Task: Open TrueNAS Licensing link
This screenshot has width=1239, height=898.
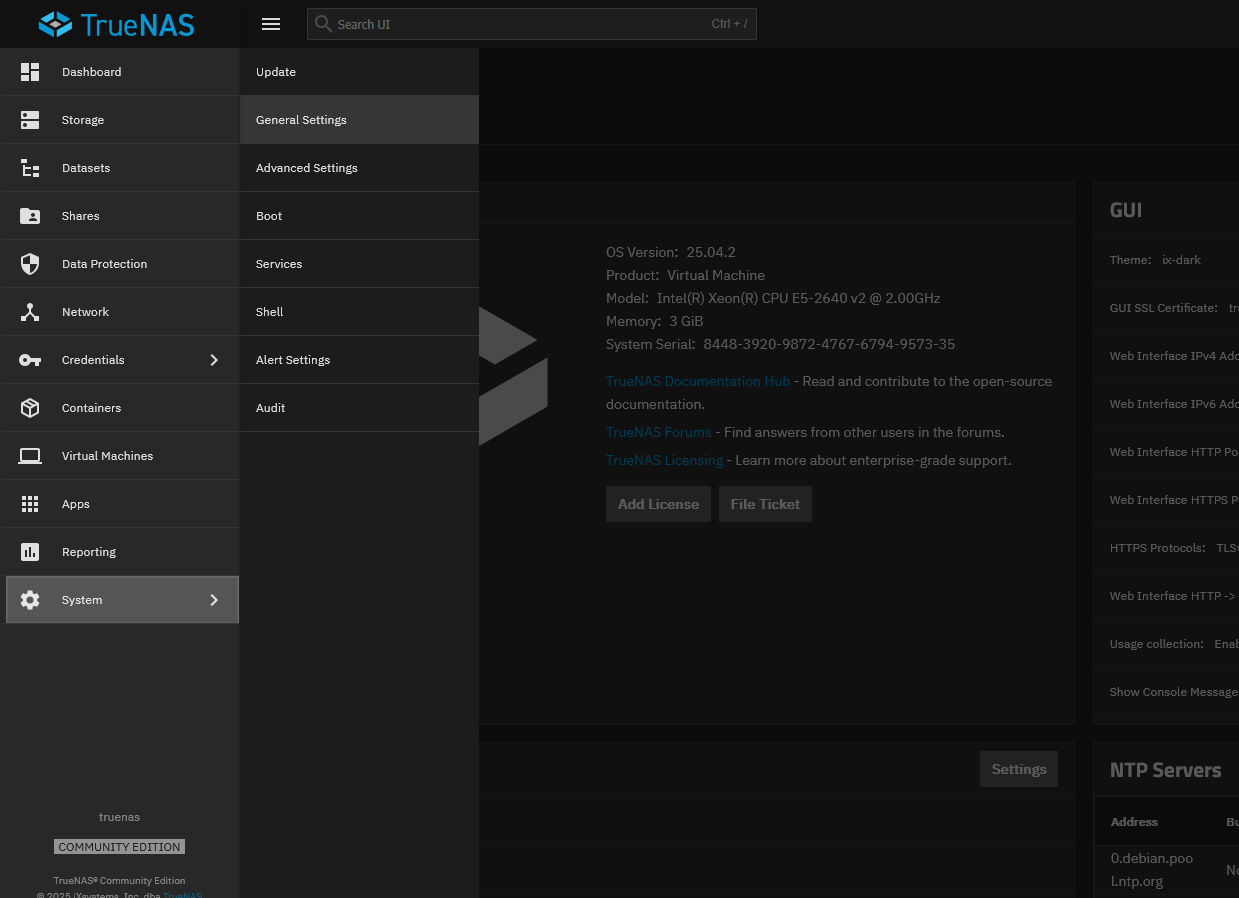Action: point(665,460)
